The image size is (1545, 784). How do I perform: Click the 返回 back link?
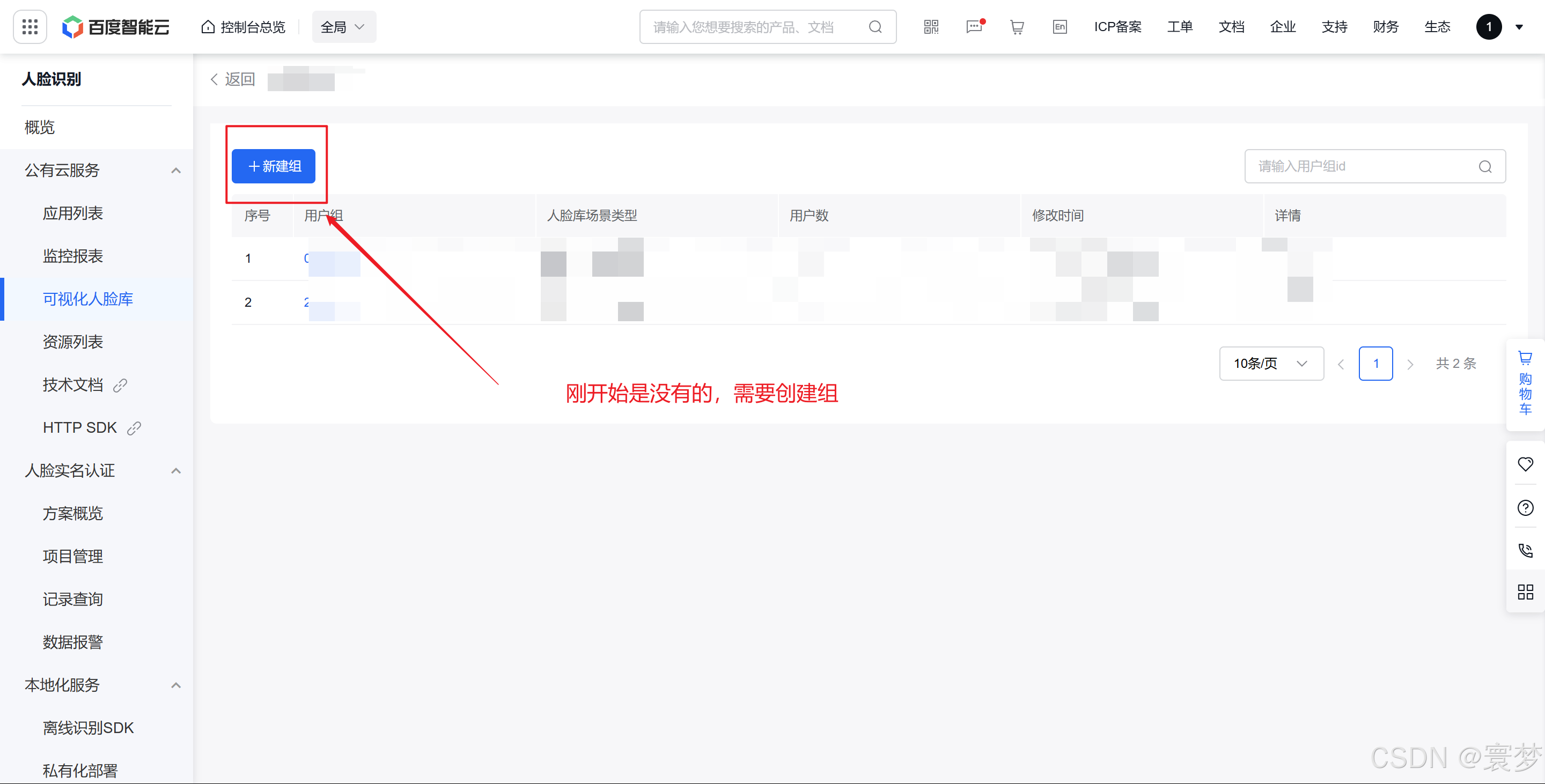233,80
